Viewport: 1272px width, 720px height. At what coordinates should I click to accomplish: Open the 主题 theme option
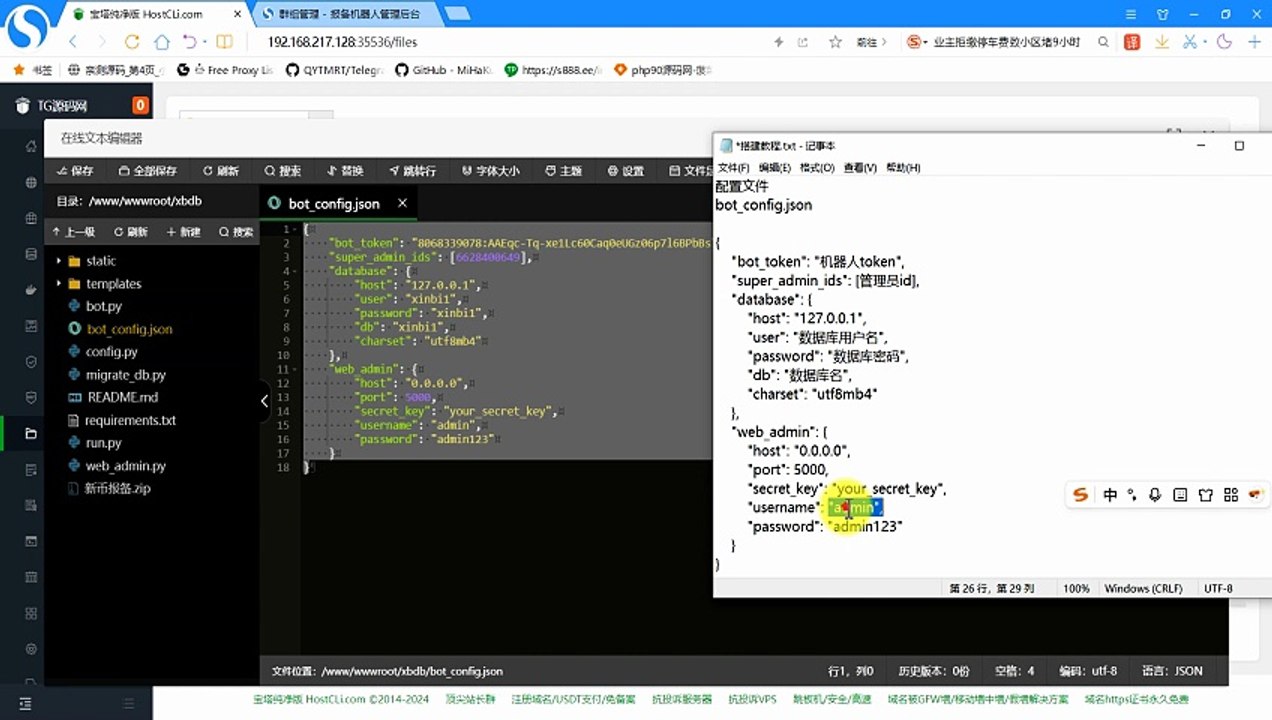pyautogui.click(x=564, y=171)
